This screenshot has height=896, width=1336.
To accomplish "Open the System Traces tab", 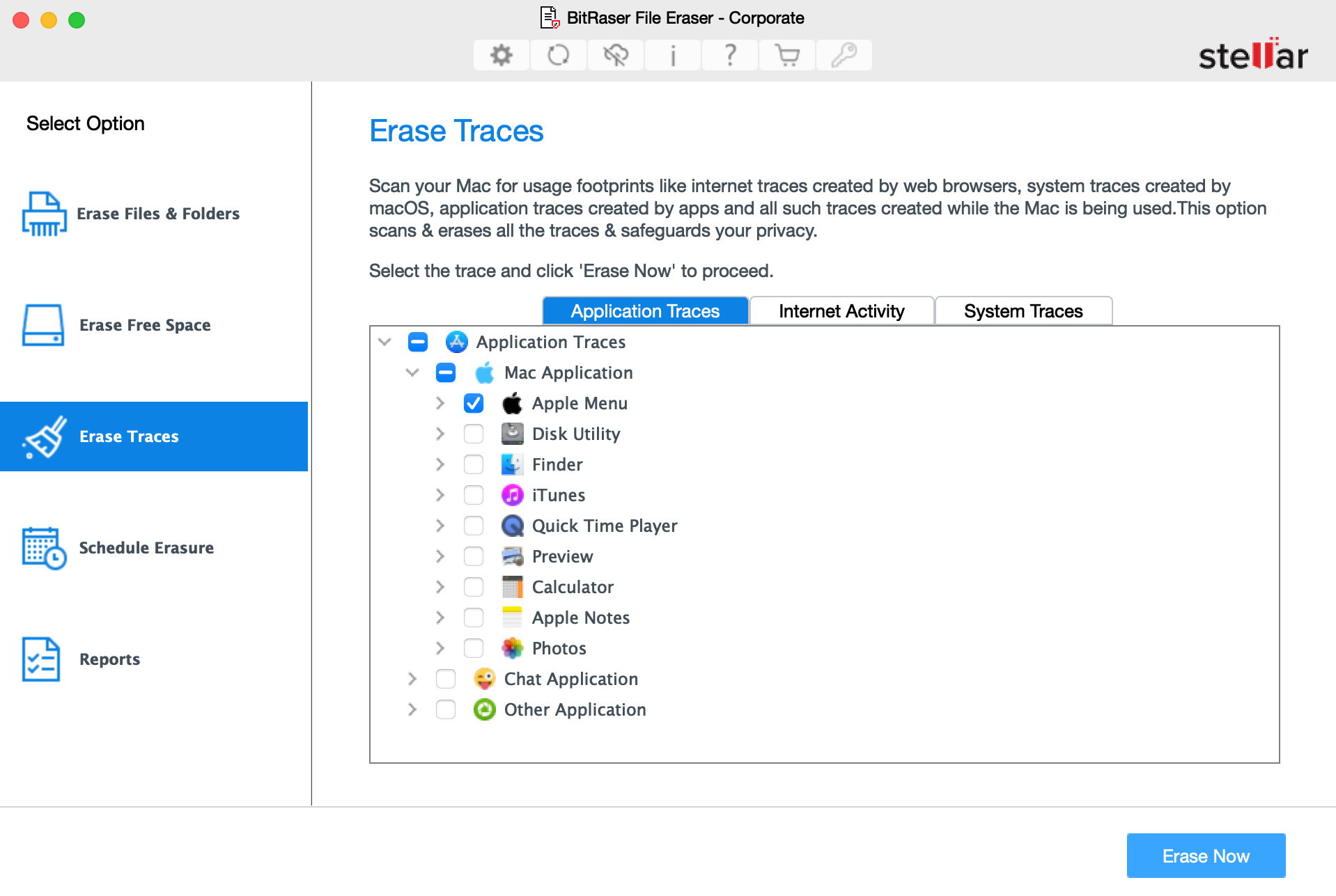I will point(1023,311).
